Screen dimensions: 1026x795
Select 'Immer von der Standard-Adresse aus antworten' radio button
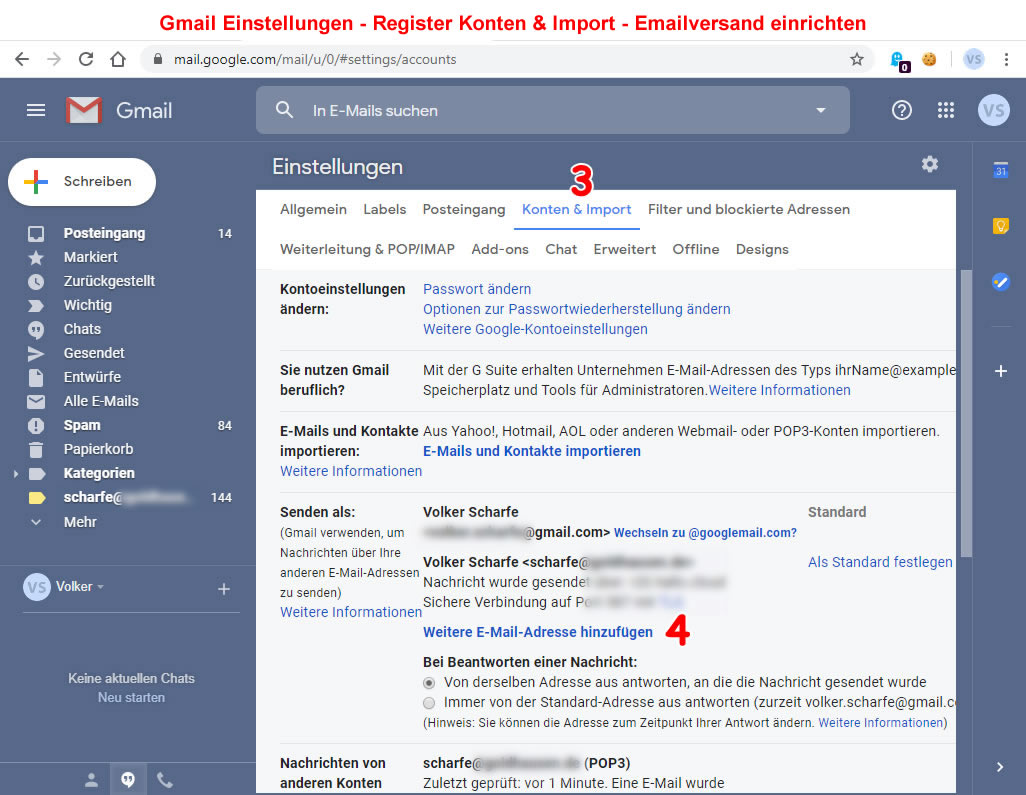(429, 703)
